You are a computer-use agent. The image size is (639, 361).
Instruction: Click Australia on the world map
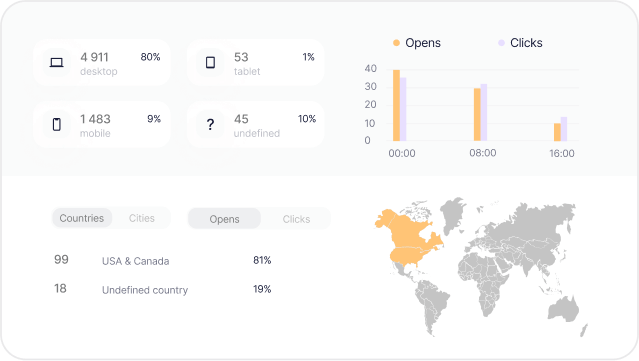click(564, 309)
